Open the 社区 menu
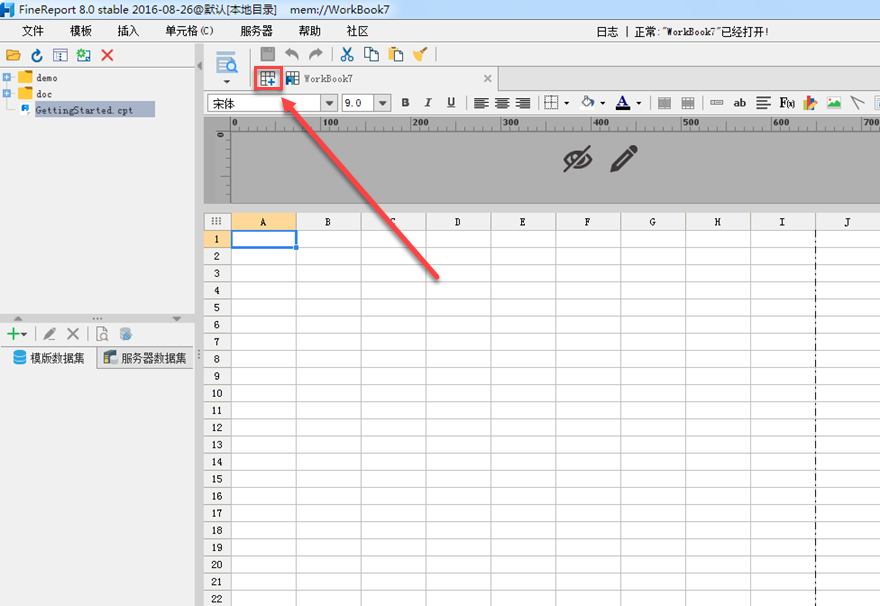This screenshot has width=880, height=606. pyautogui.click(x=357, y=31)
